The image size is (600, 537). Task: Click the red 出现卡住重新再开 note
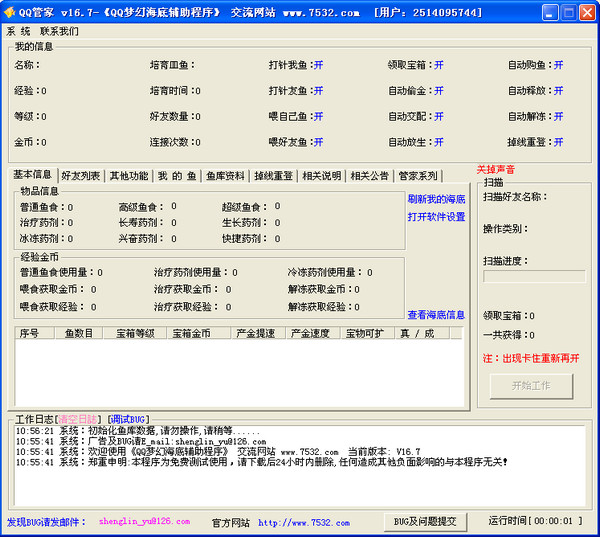(531, 359)
